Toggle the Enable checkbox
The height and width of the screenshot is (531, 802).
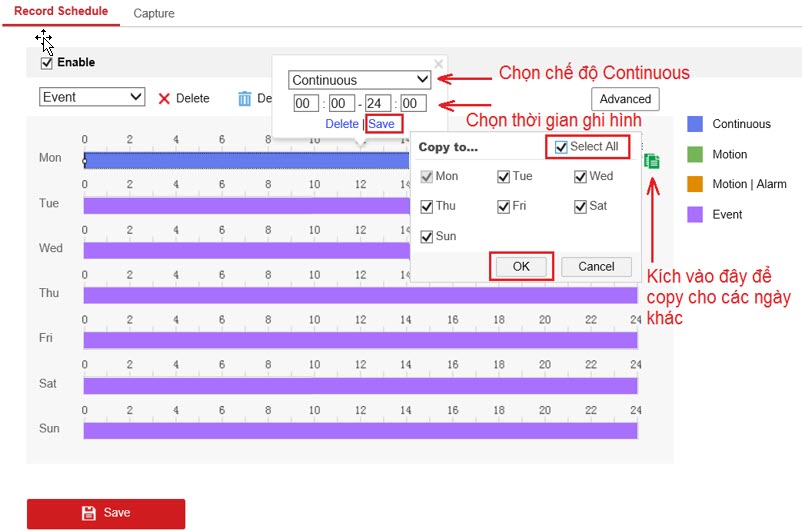[x=46, y=63]
